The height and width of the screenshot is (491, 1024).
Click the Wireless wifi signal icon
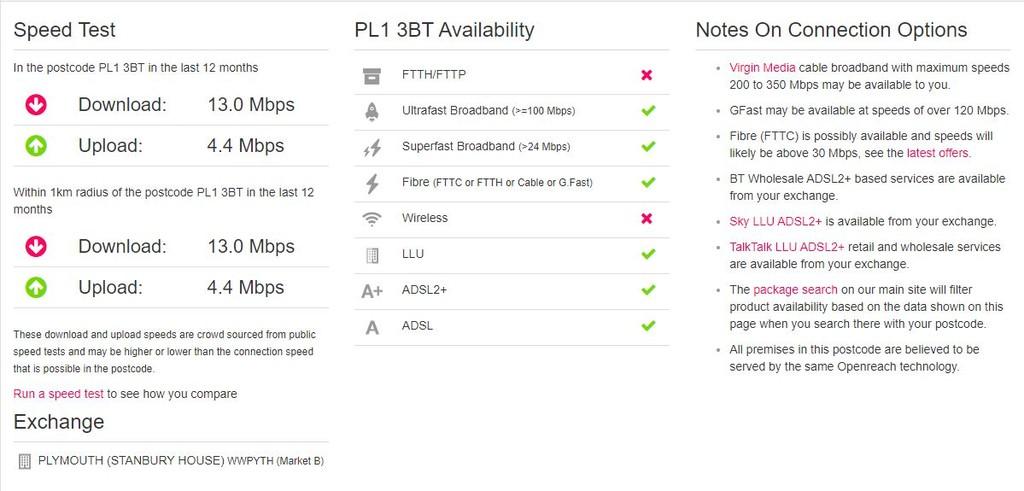372,219
